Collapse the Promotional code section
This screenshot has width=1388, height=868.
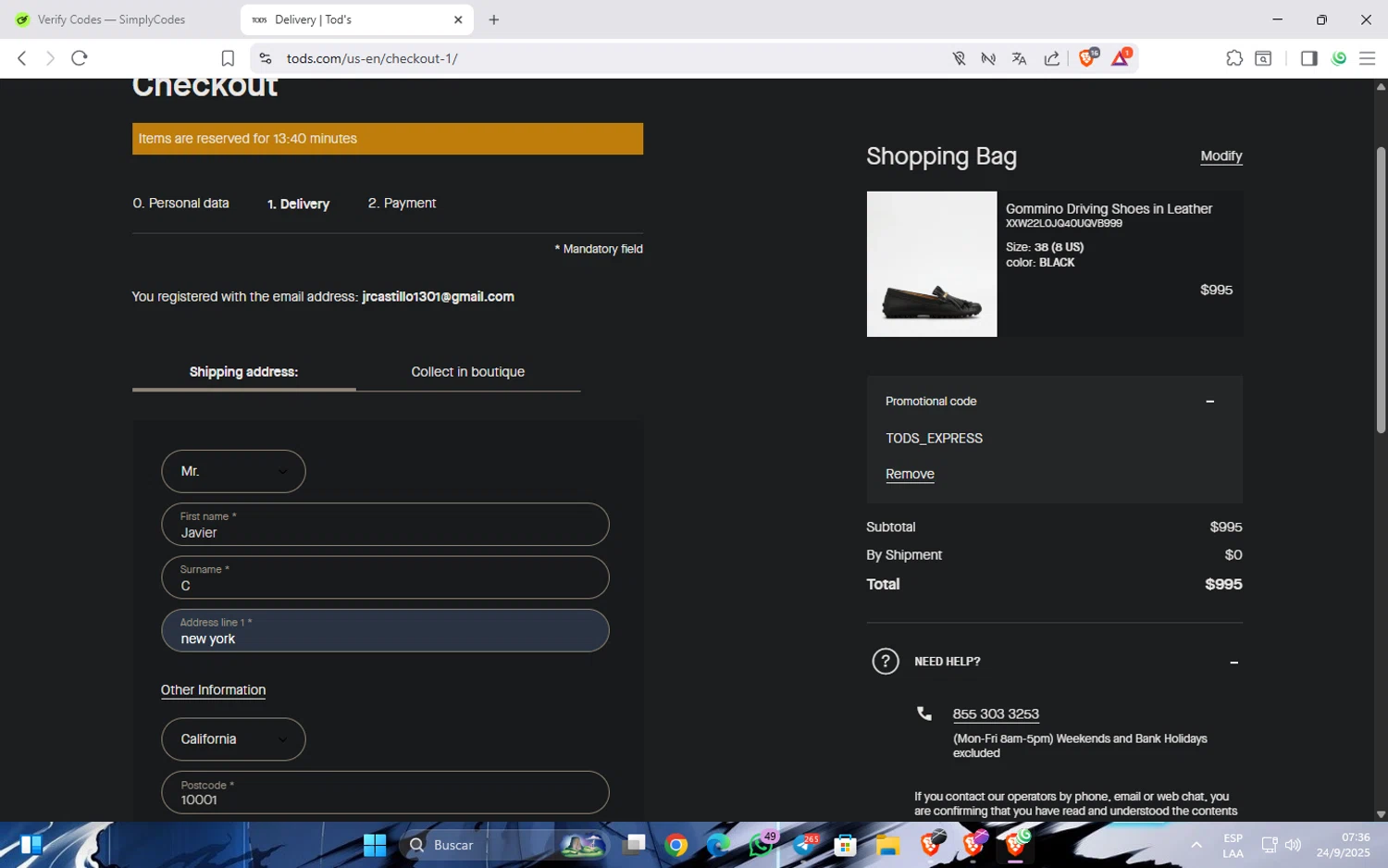[x=1209, y=402]
